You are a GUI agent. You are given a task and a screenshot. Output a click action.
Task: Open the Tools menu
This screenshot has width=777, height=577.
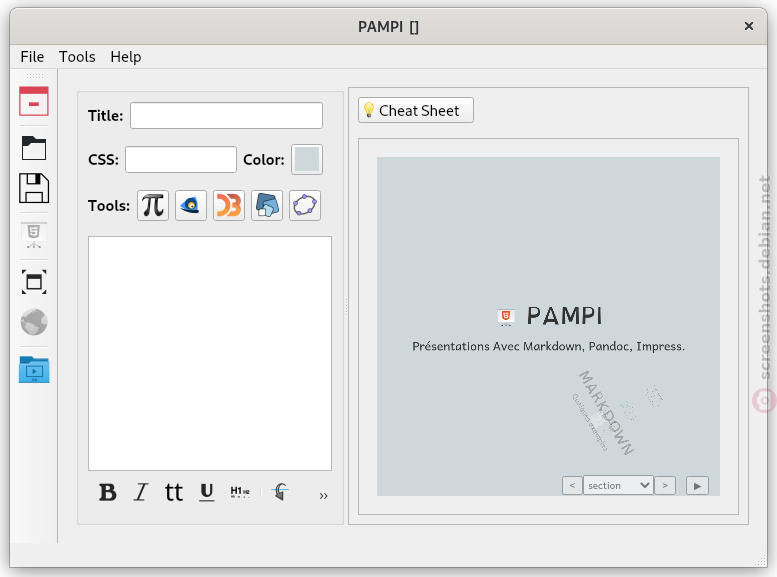(77, 57)
